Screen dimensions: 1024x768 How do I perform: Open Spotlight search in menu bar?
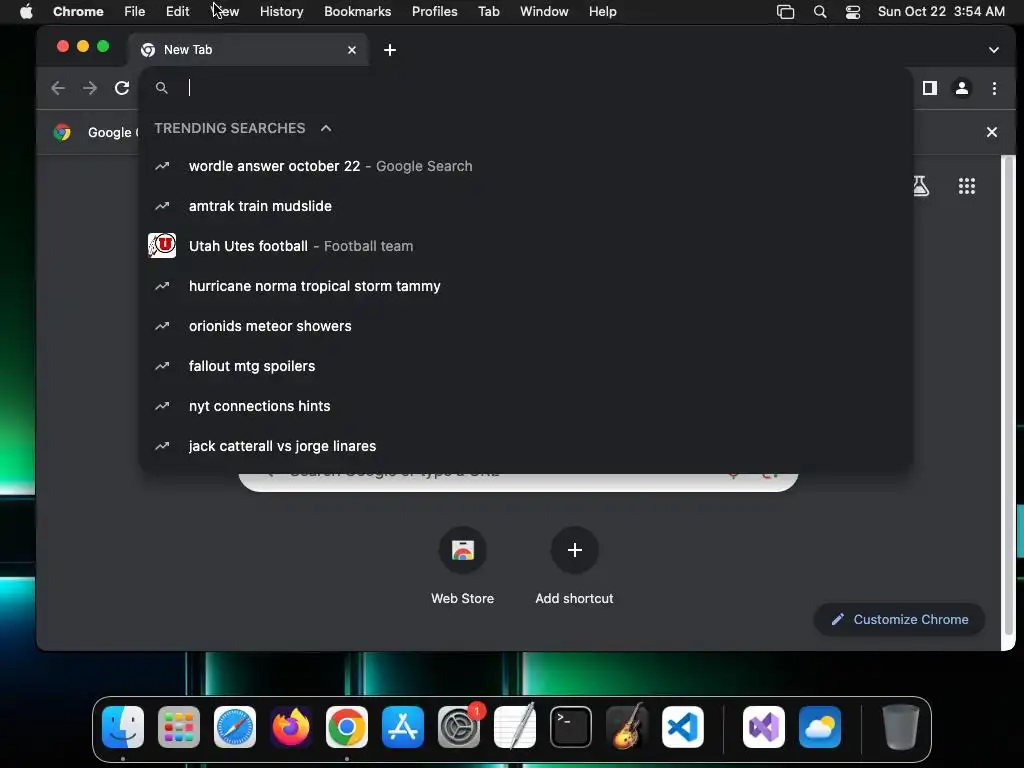tap(820, 12)
